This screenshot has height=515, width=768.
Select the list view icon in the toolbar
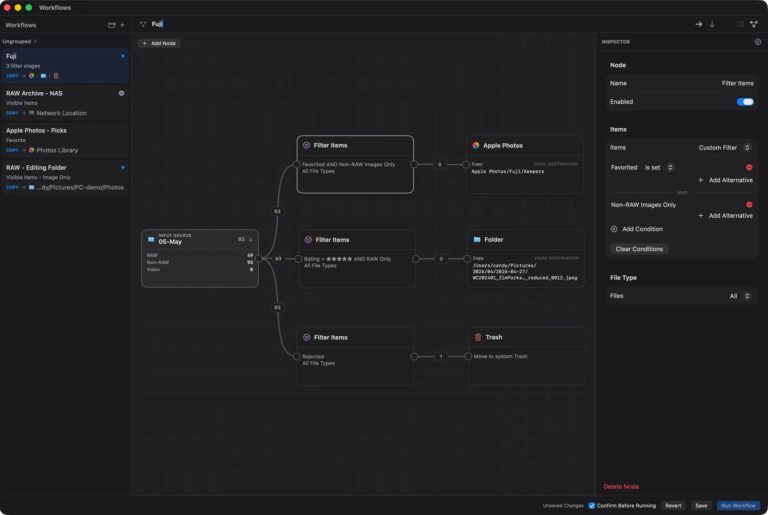point(740,24)
